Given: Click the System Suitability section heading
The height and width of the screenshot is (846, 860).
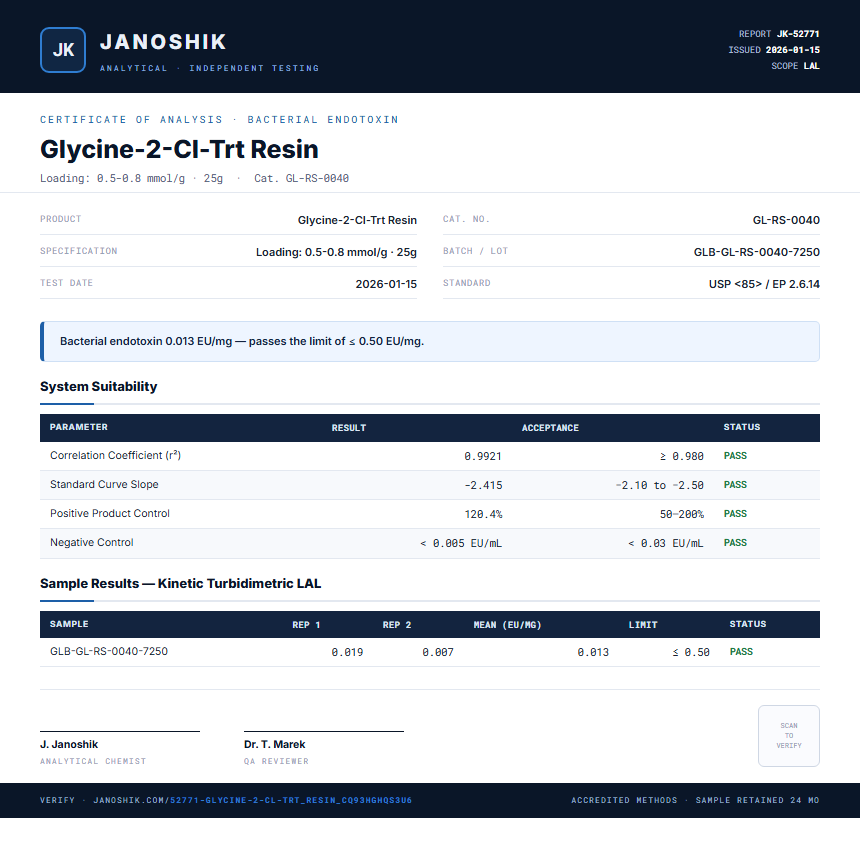Looking at the screenshot, I should (x=99, y=386).
